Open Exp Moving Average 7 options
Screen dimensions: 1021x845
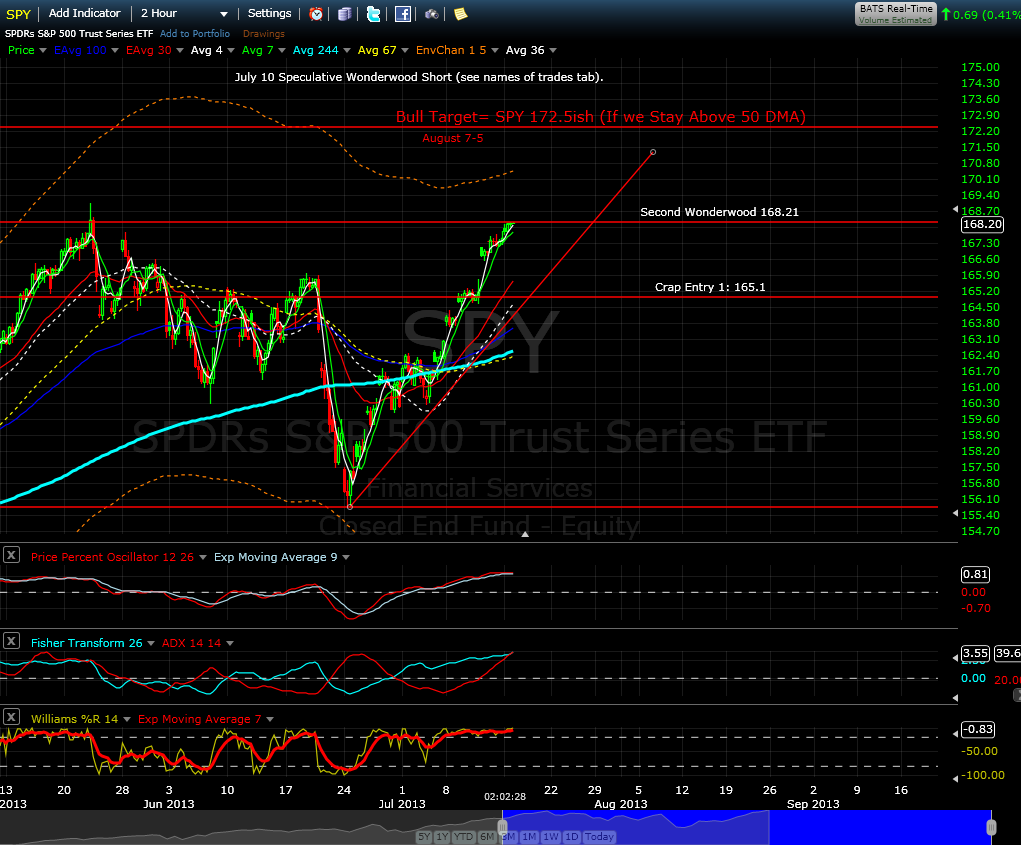[270, 719]
